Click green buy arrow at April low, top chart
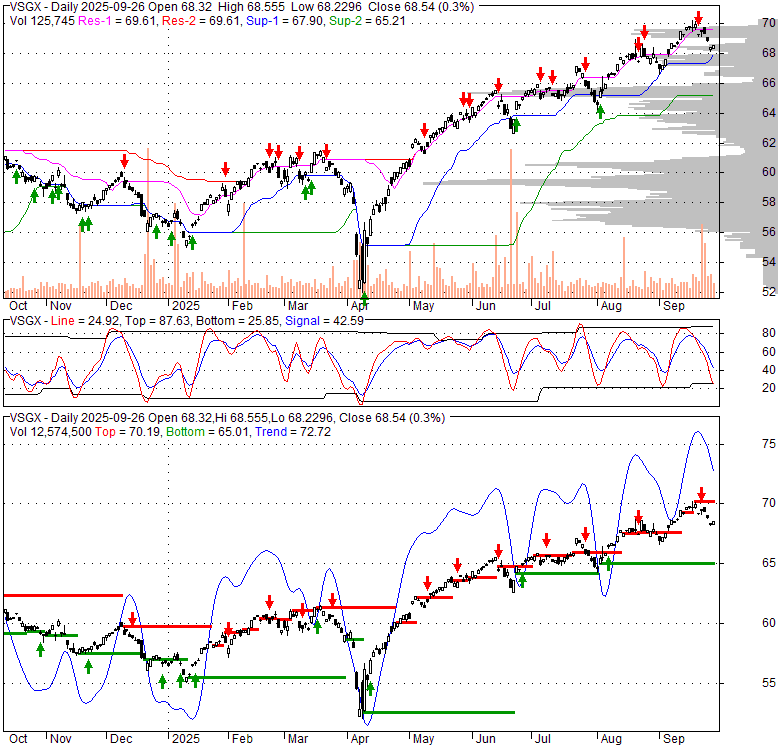Screen dimensions: 780x745 (x=364, y=299)
